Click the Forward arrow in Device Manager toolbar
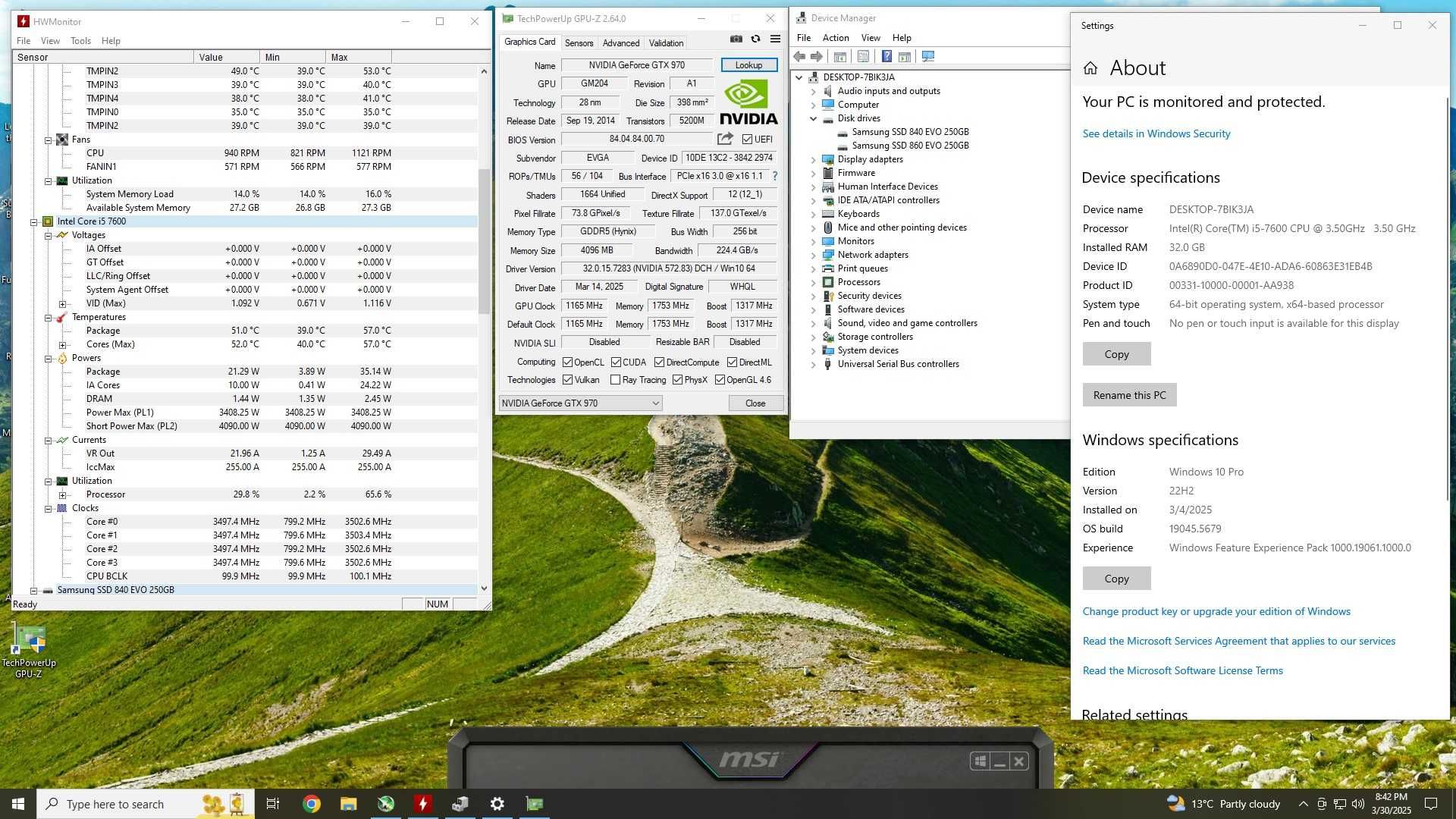The height and width of the screenshot is (819, 1456). click(817, 57)
